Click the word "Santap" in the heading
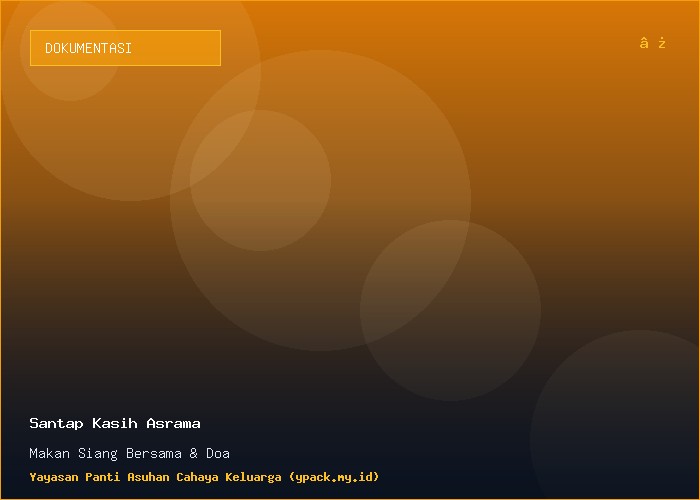 click(56, 424)
